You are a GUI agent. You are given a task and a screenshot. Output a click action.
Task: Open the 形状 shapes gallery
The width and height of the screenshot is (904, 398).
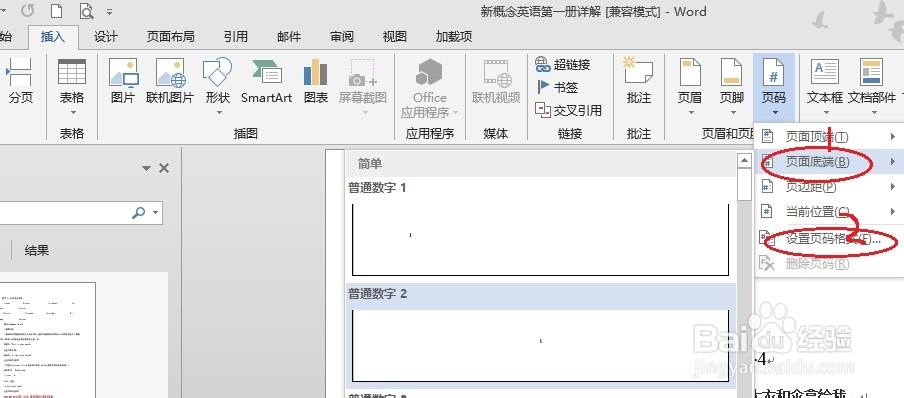(217, 87)
